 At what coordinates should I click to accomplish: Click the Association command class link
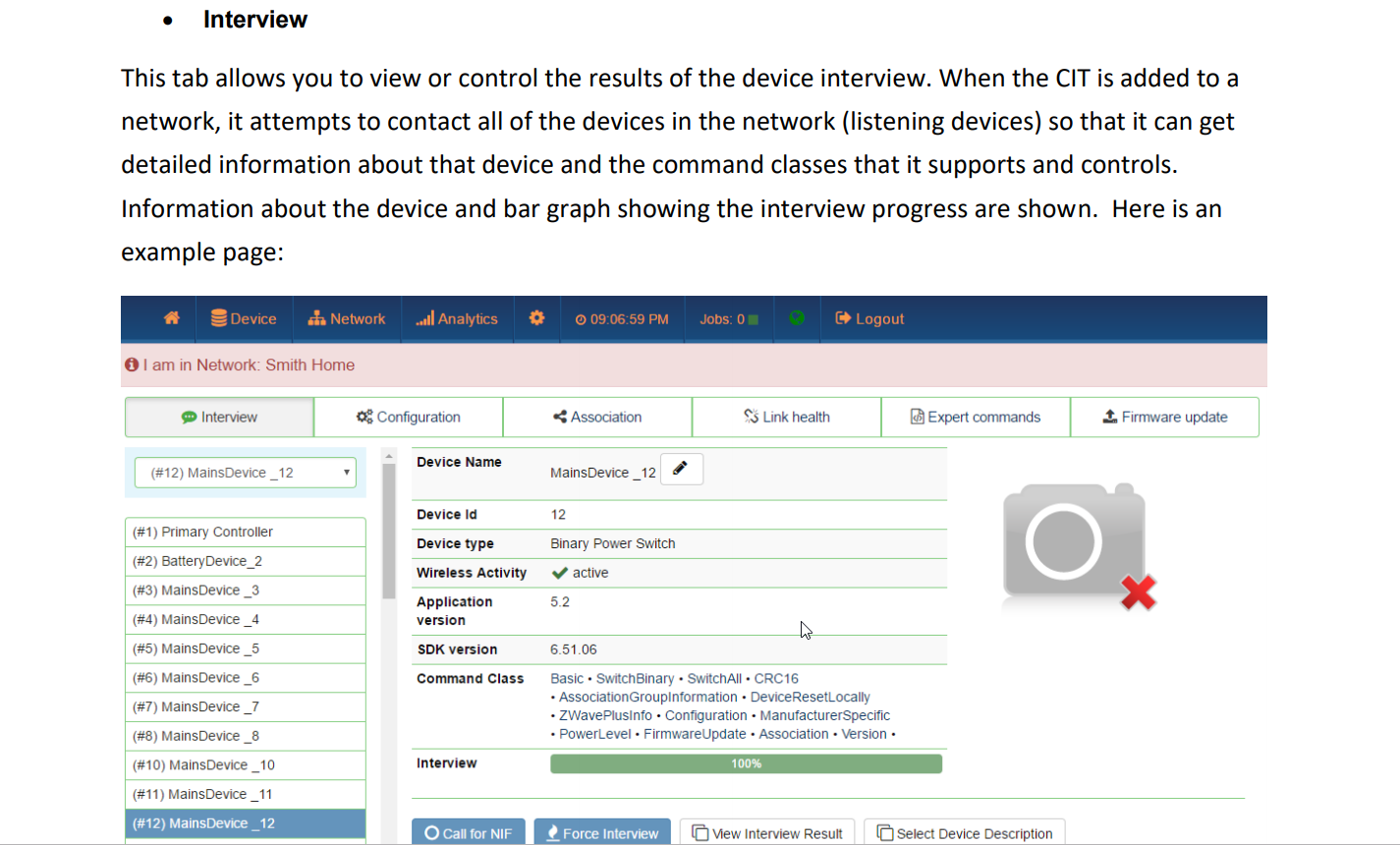coord(794,734)
